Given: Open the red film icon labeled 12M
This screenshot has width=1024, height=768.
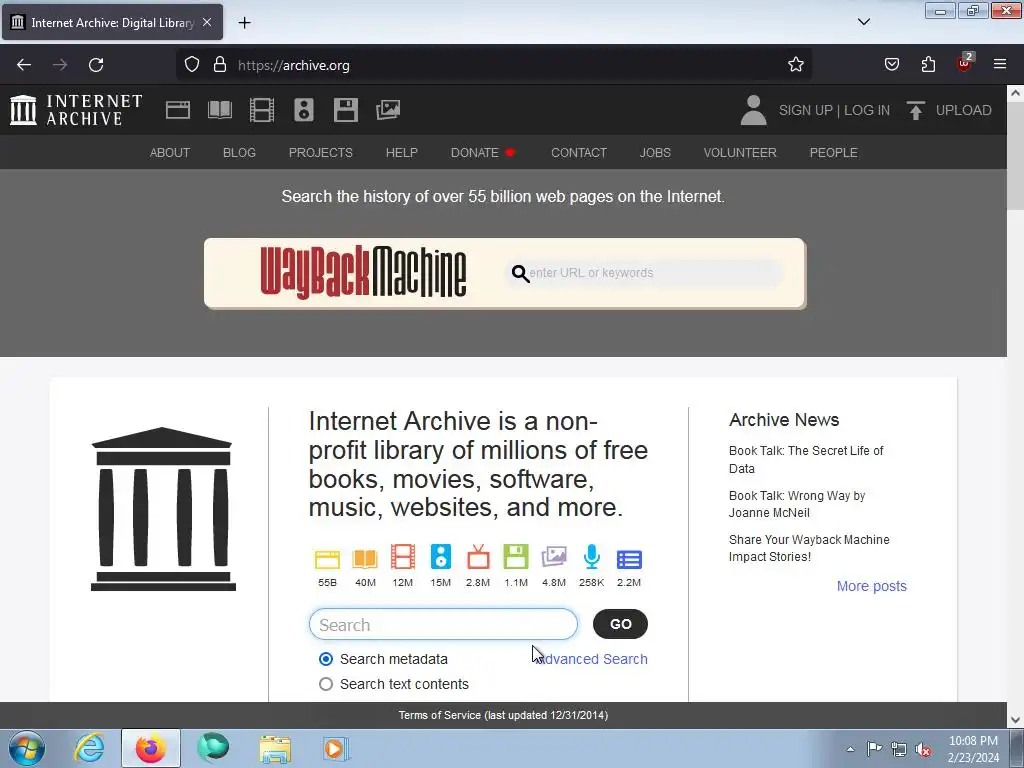Looking at the screenshot, I should pos(403,557).
